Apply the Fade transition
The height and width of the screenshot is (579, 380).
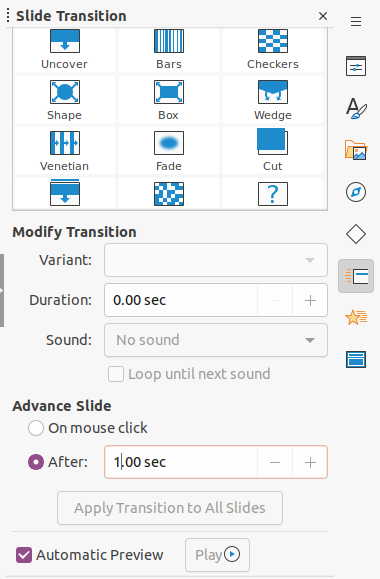click(x=169, y=150)
